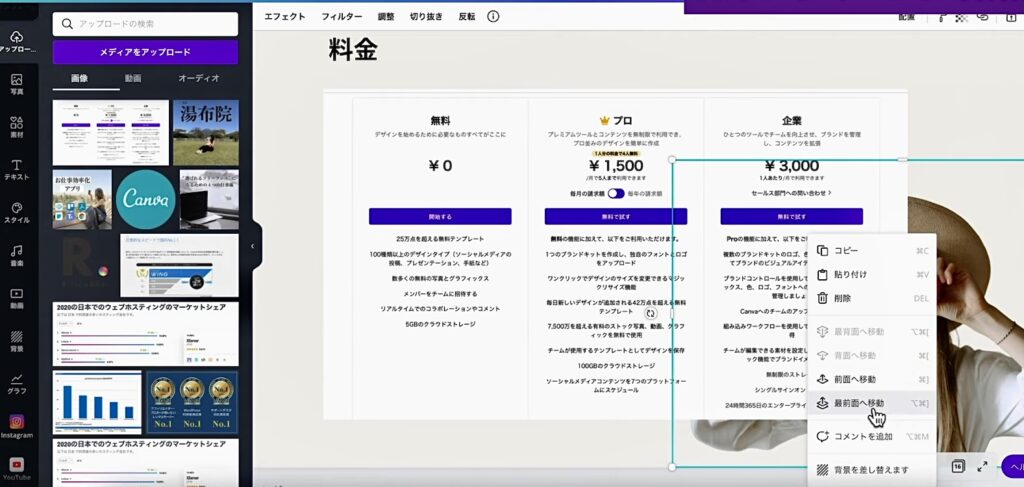Select the 湯布院 uploaded image thumbnail

coord(206,133)
